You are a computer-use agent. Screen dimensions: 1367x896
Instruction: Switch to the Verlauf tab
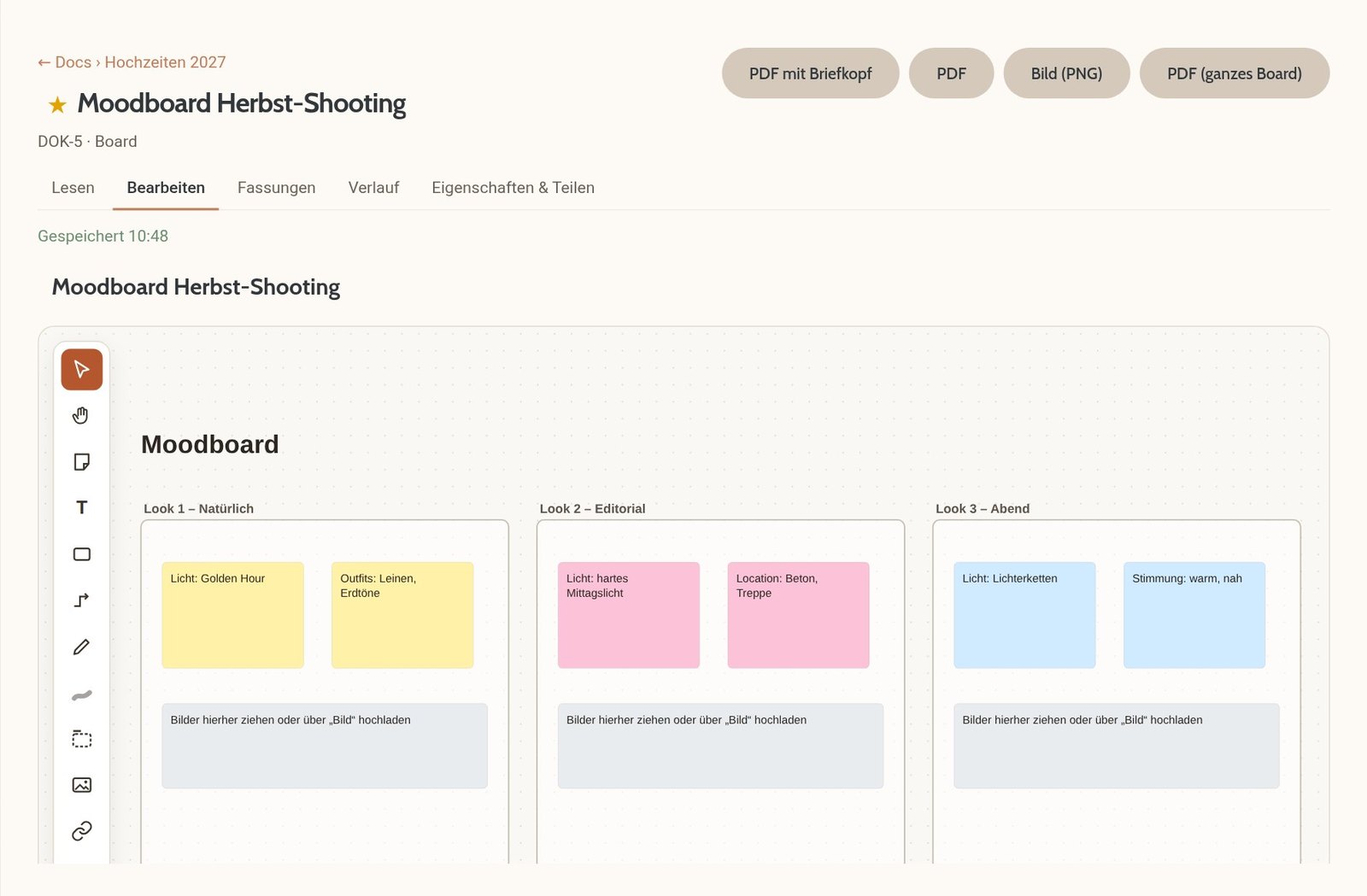373,188
